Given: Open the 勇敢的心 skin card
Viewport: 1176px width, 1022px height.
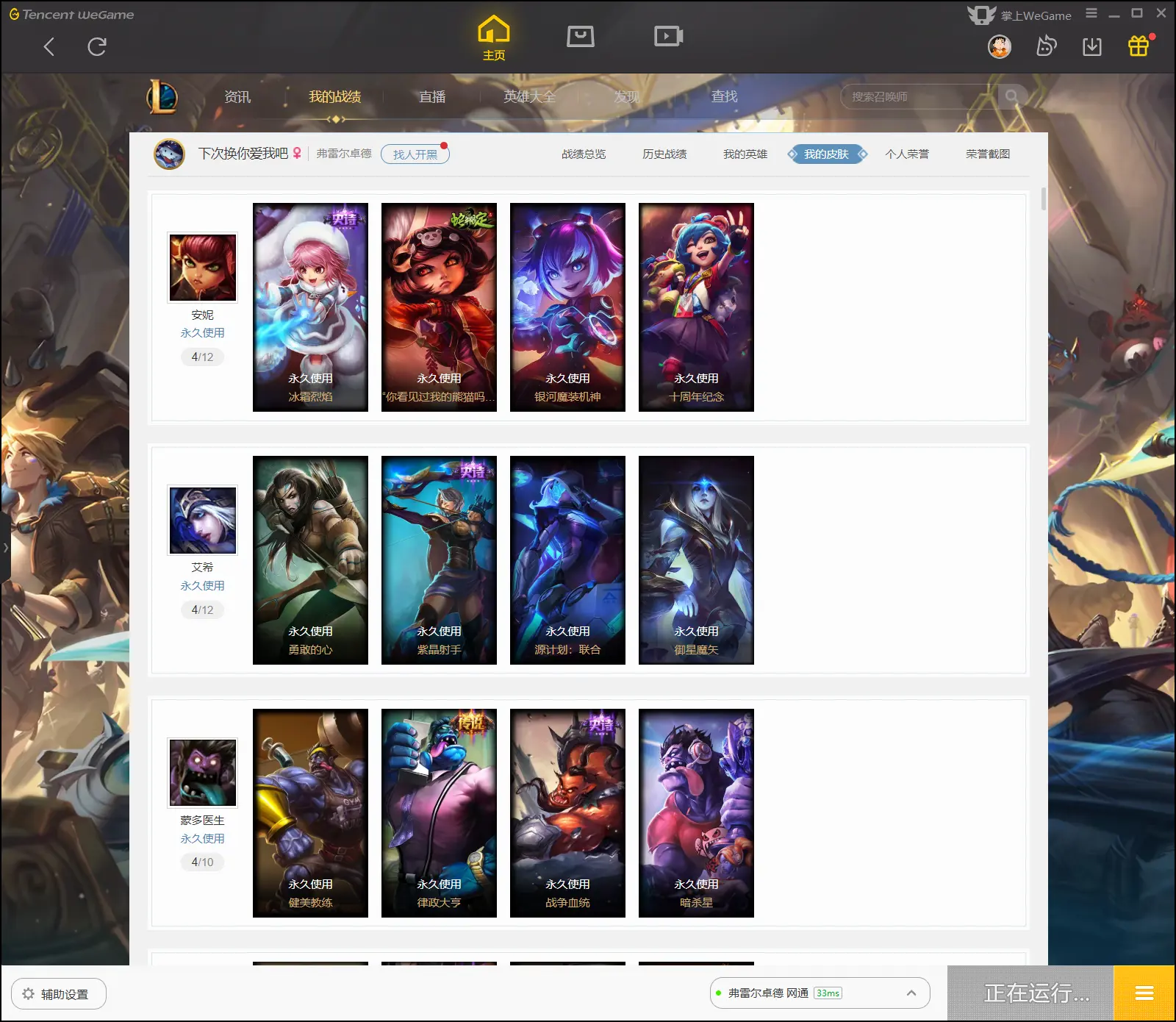Looking at the screenshot, I should point(310,560).
